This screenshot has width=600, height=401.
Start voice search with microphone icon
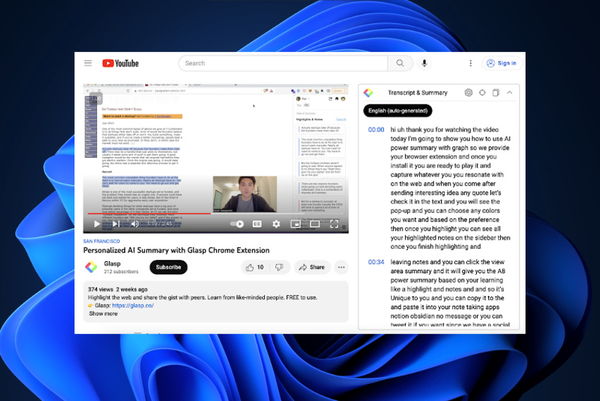424,63
